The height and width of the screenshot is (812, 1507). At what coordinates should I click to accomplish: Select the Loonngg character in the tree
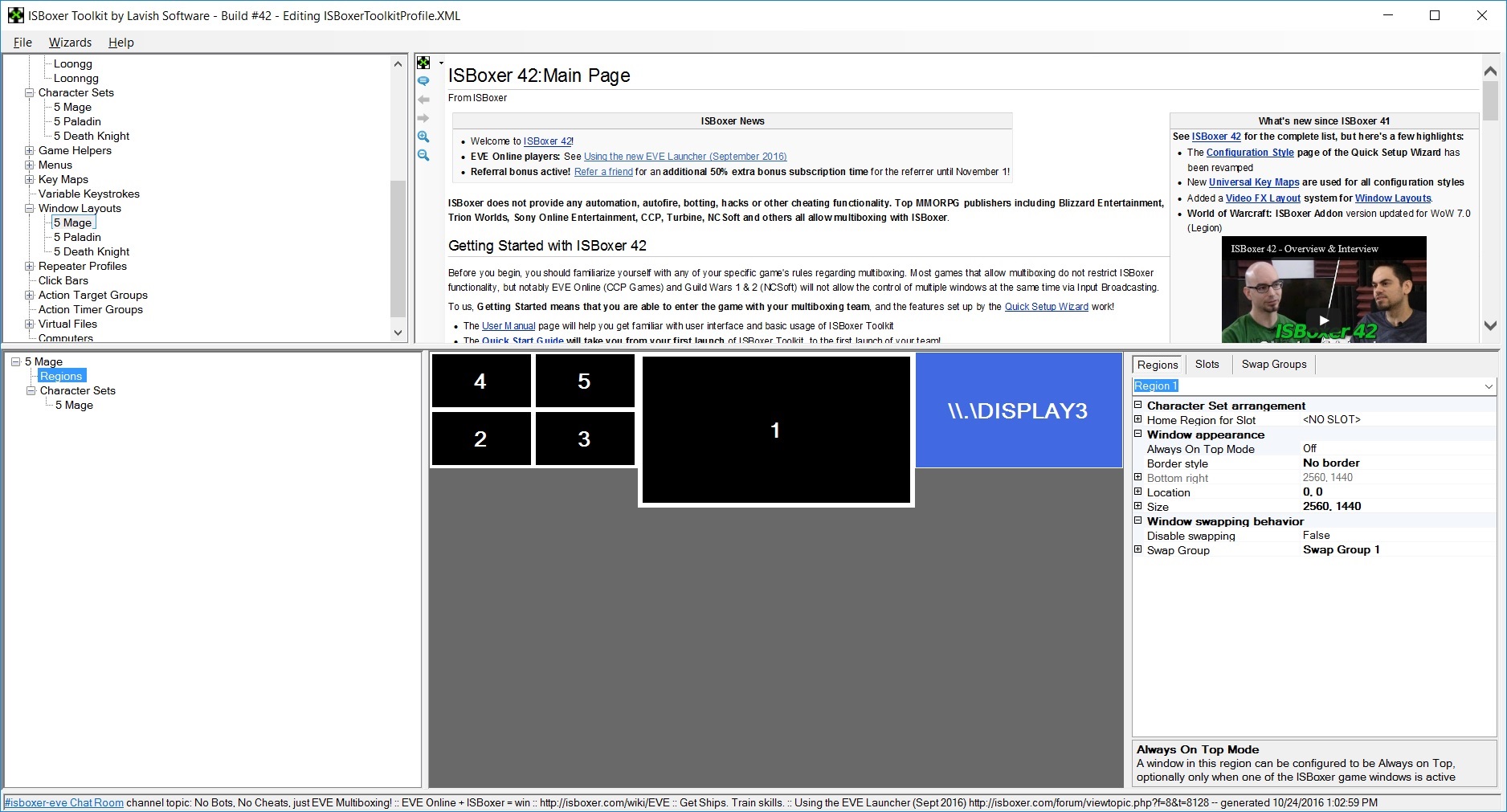[76, 78]
